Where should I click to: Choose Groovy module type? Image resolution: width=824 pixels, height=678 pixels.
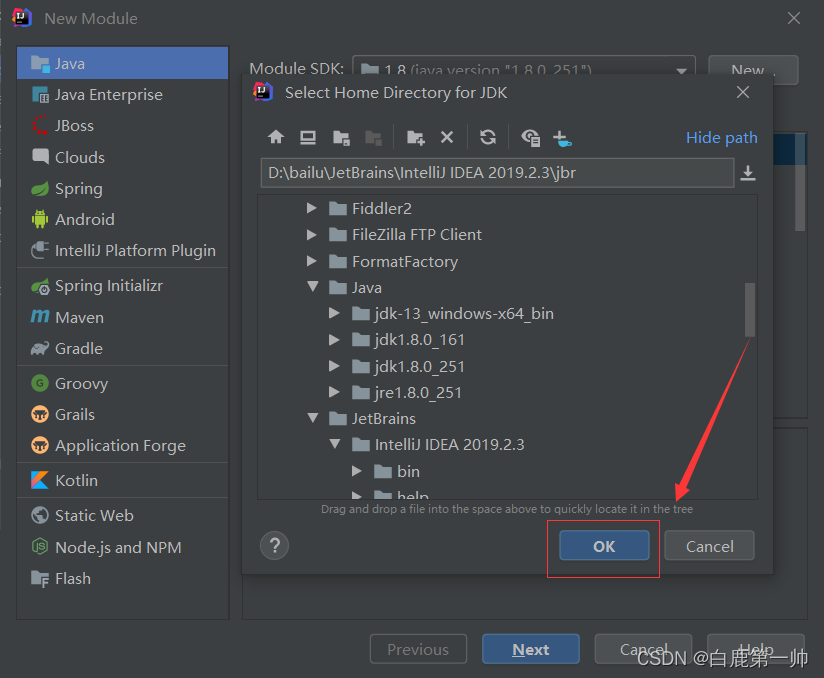click(x=122, y=383)
